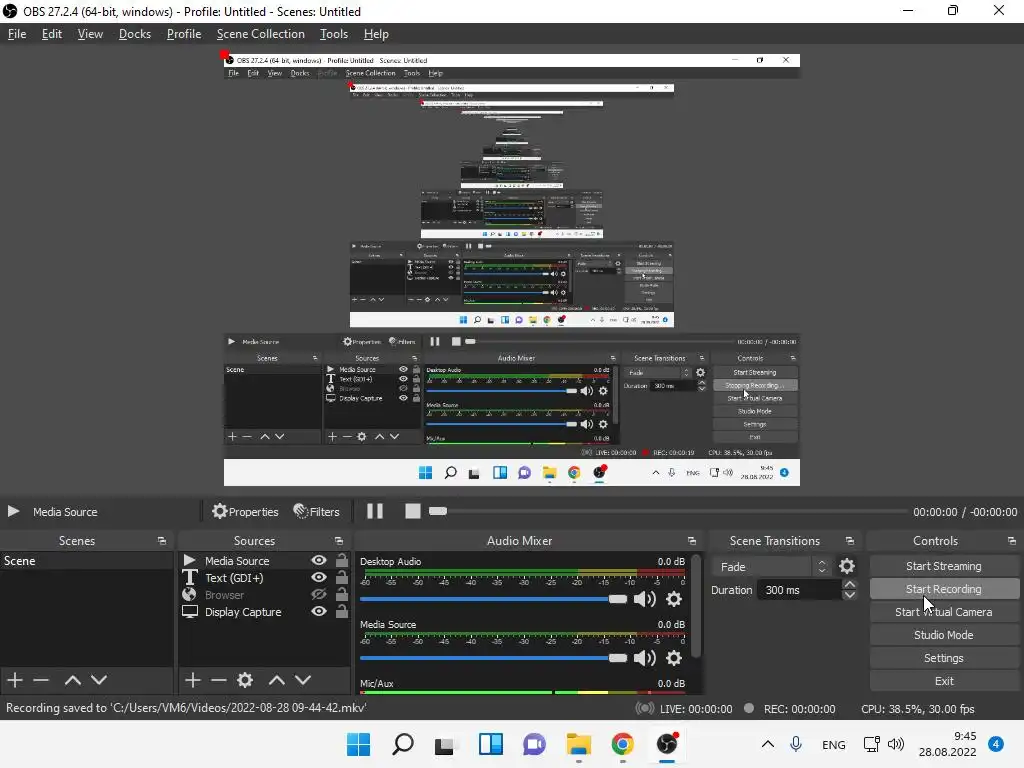This screenshot has height=768, width=1024.
Task: Click Start Virtual Camera button
Action: [944, 612]
